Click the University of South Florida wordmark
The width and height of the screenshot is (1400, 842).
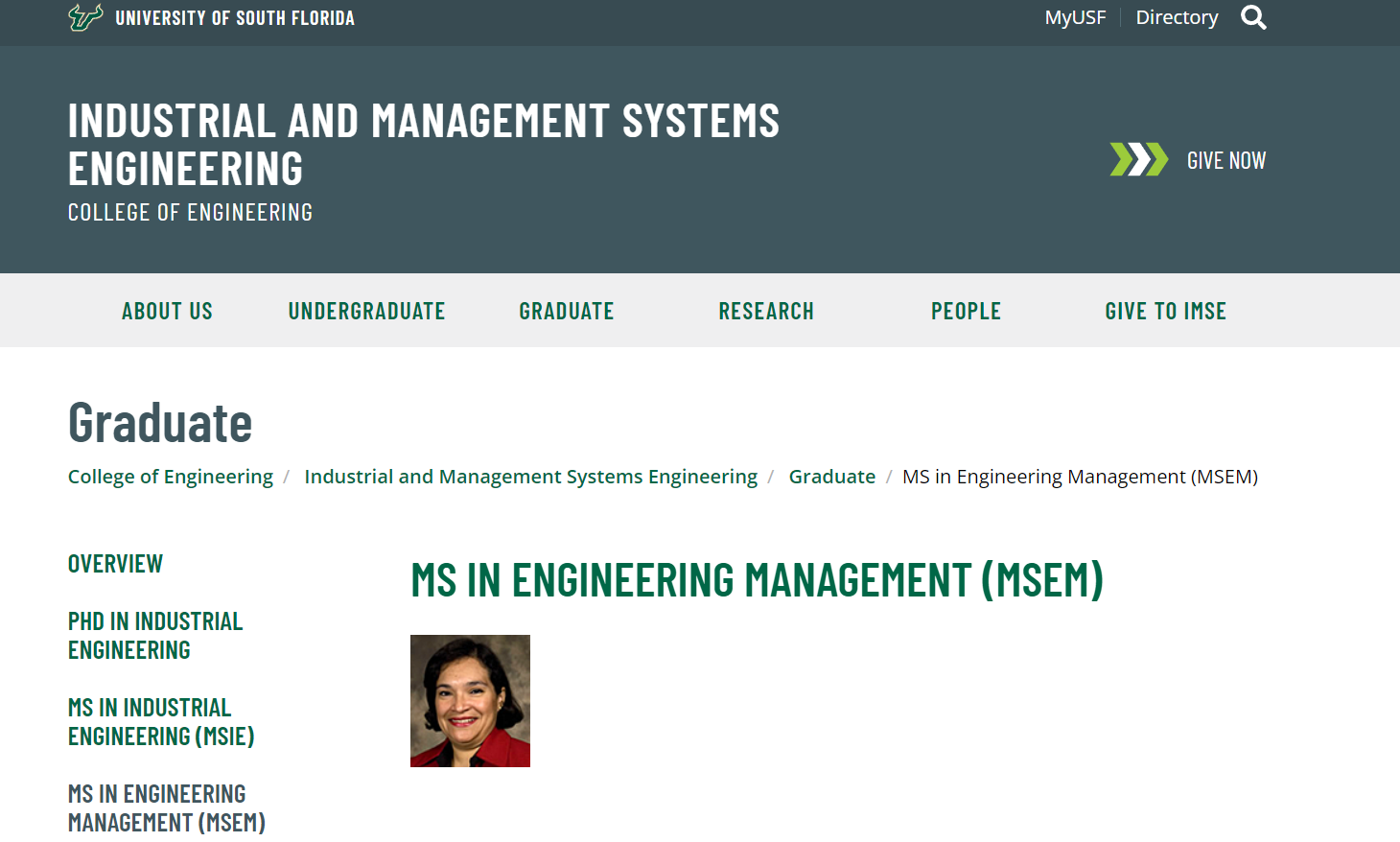pos(235,18)
